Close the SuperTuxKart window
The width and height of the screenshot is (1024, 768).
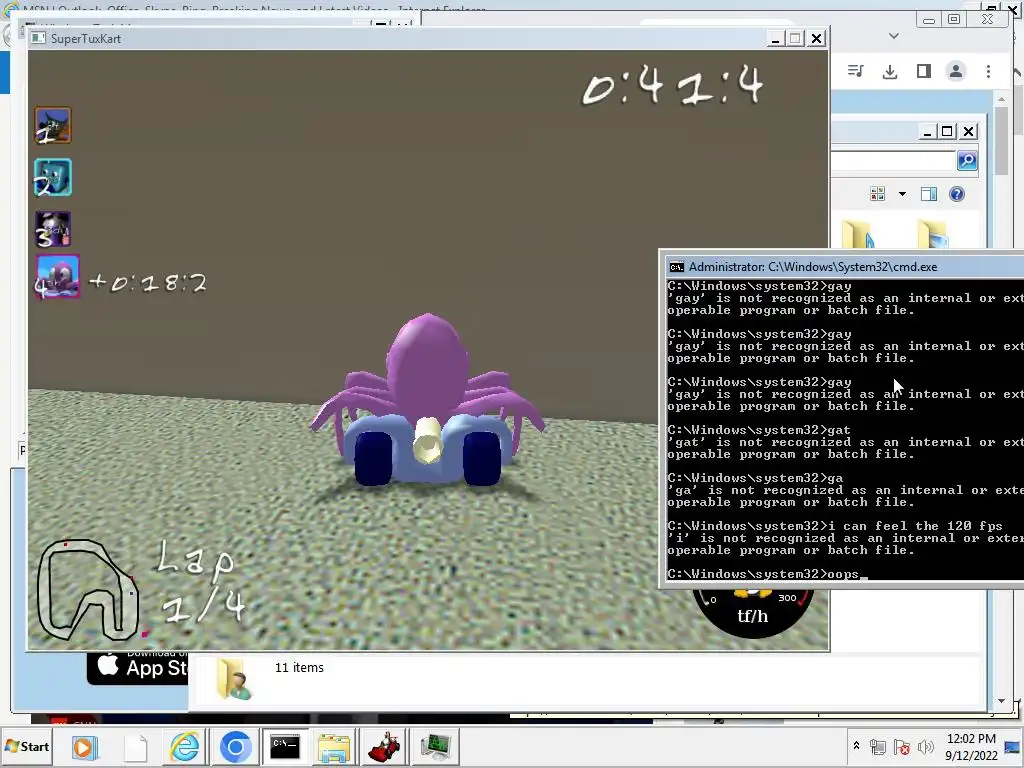pos(816,39)
